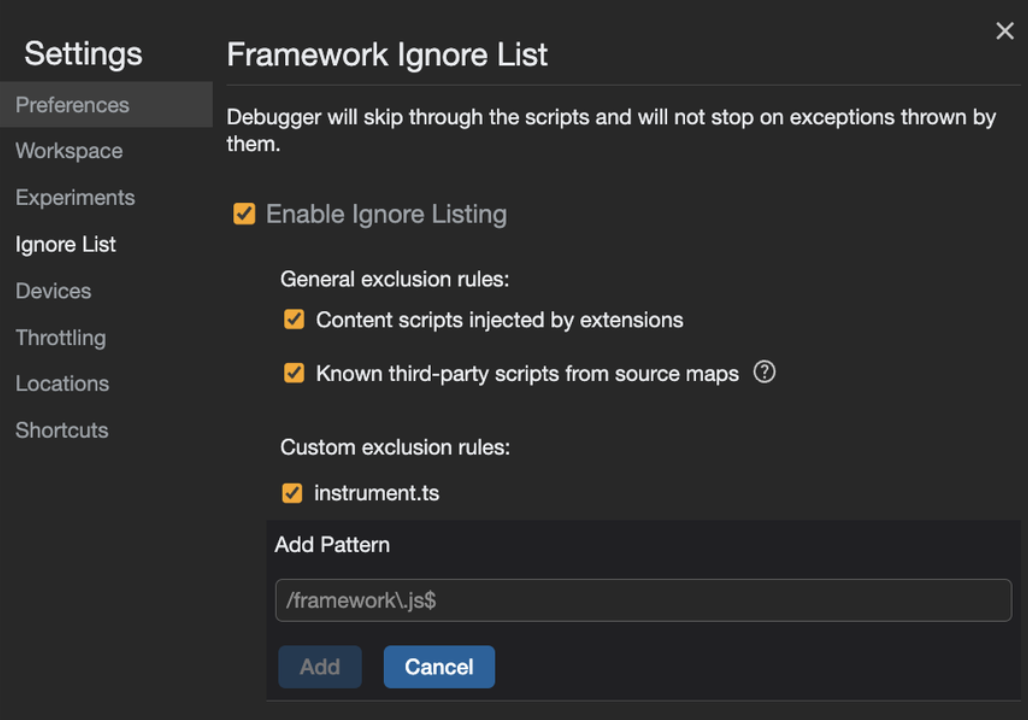Uncheck Content scripts injected by extensions

tap(294, 320)
